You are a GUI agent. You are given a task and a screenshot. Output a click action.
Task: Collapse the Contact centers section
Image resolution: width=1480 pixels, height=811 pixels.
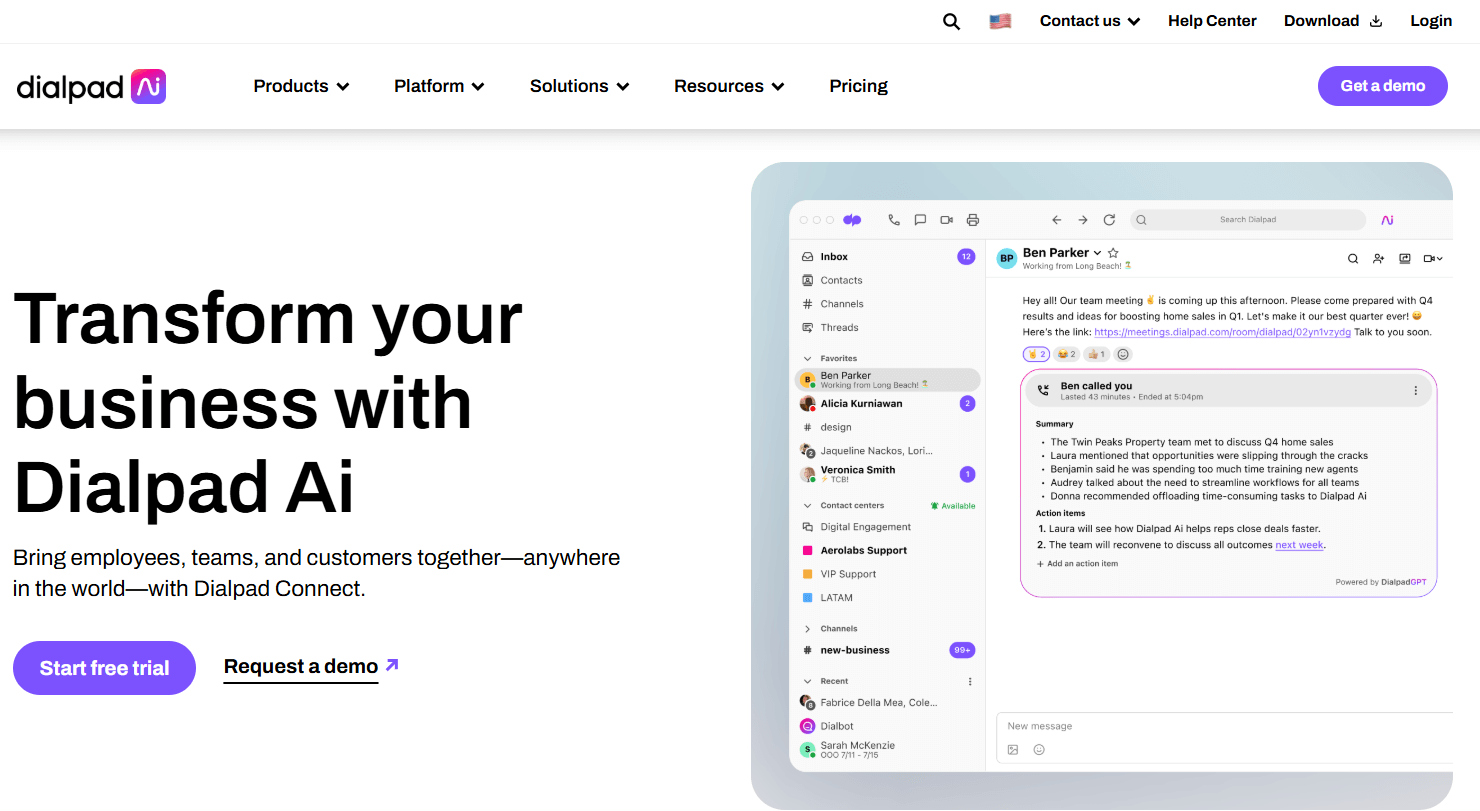pos(807,505)
